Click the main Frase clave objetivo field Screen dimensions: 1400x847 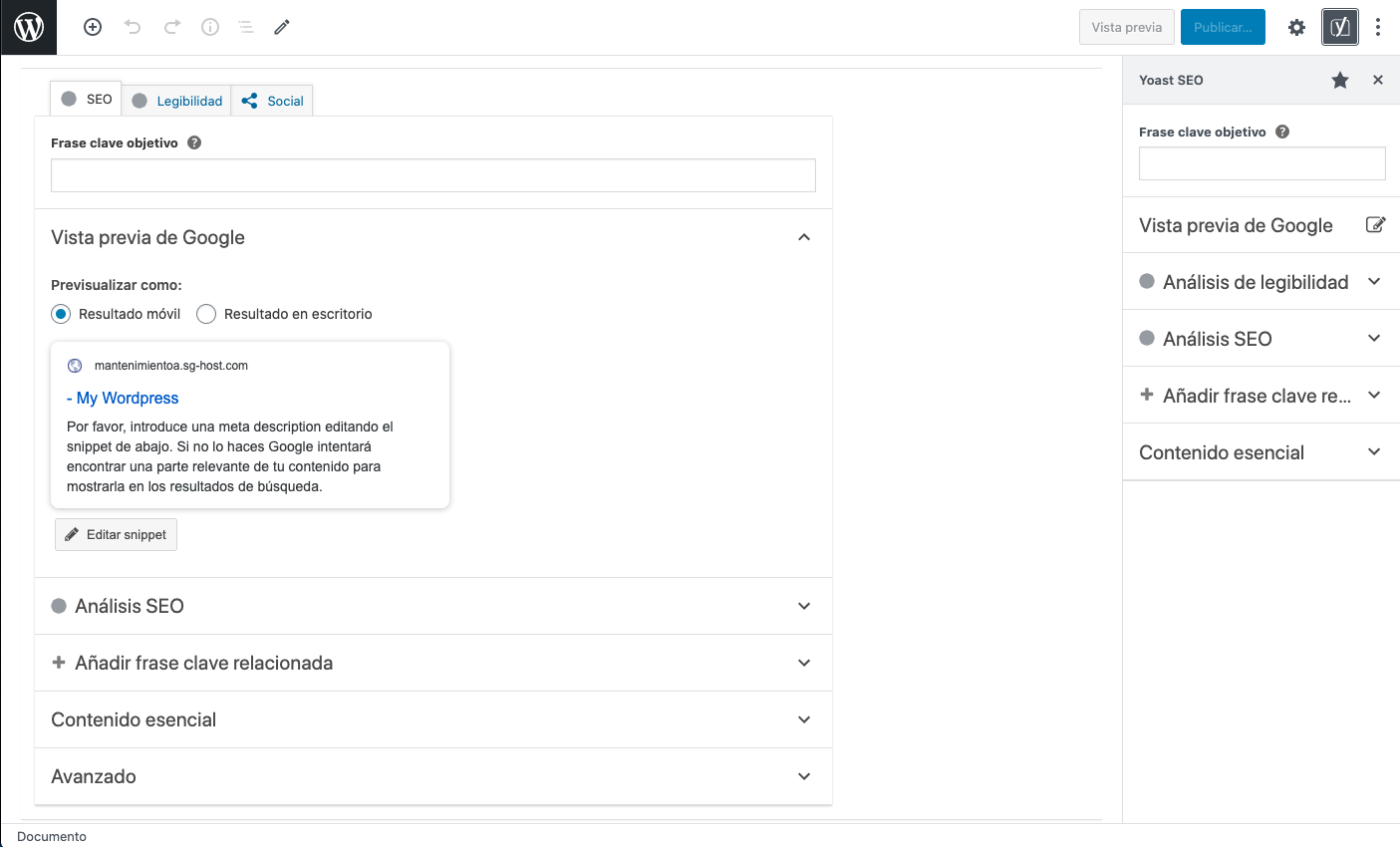[x=433, y=175]
